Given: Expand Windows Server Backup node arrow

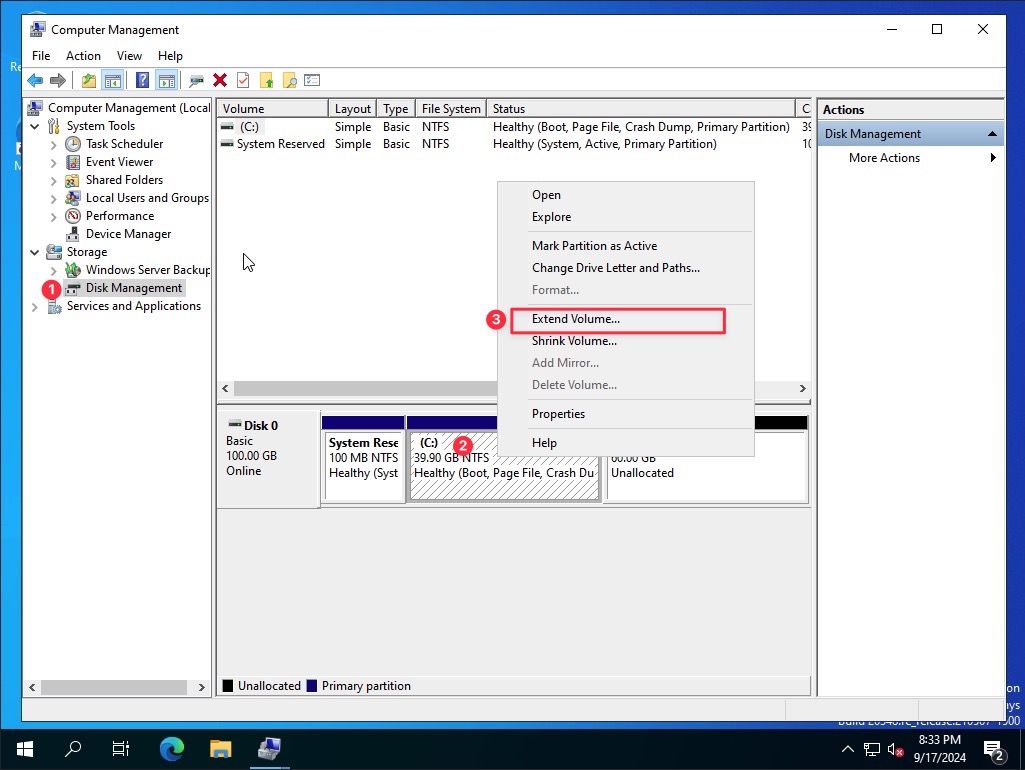Looking at the screenshot, I should pyautogui.click(x=54, y=270).
